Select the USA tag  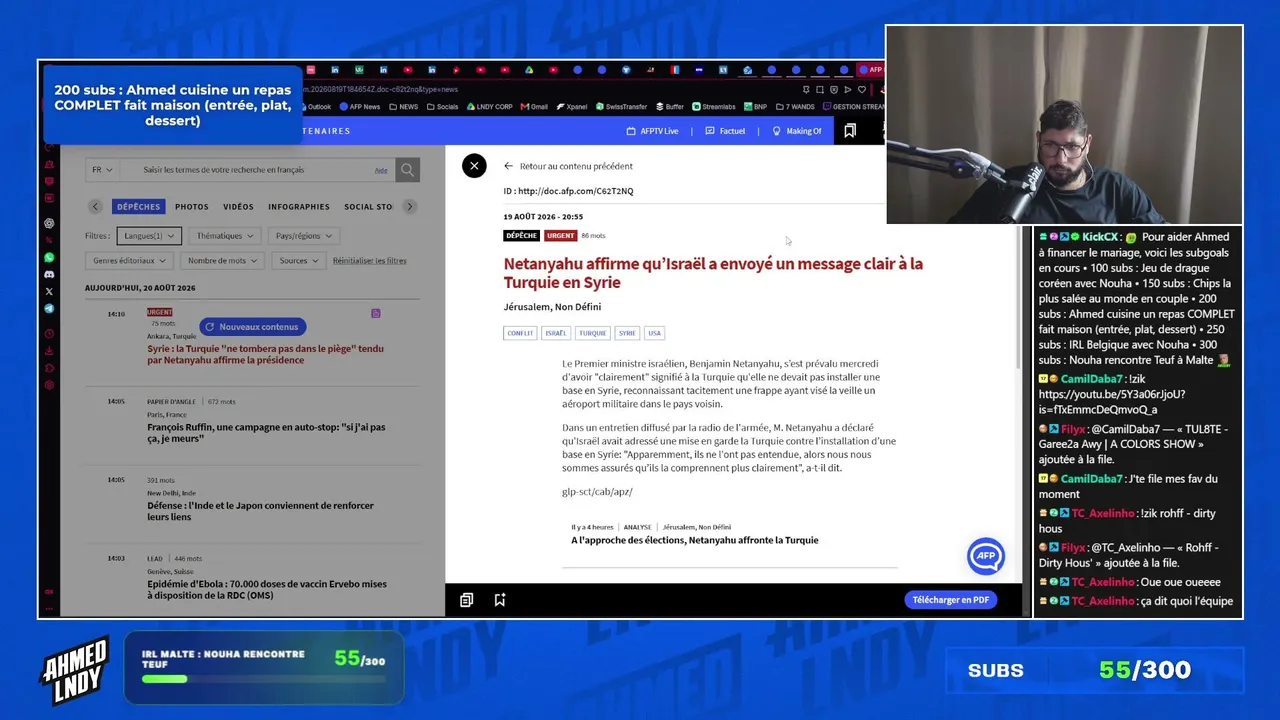654,333
